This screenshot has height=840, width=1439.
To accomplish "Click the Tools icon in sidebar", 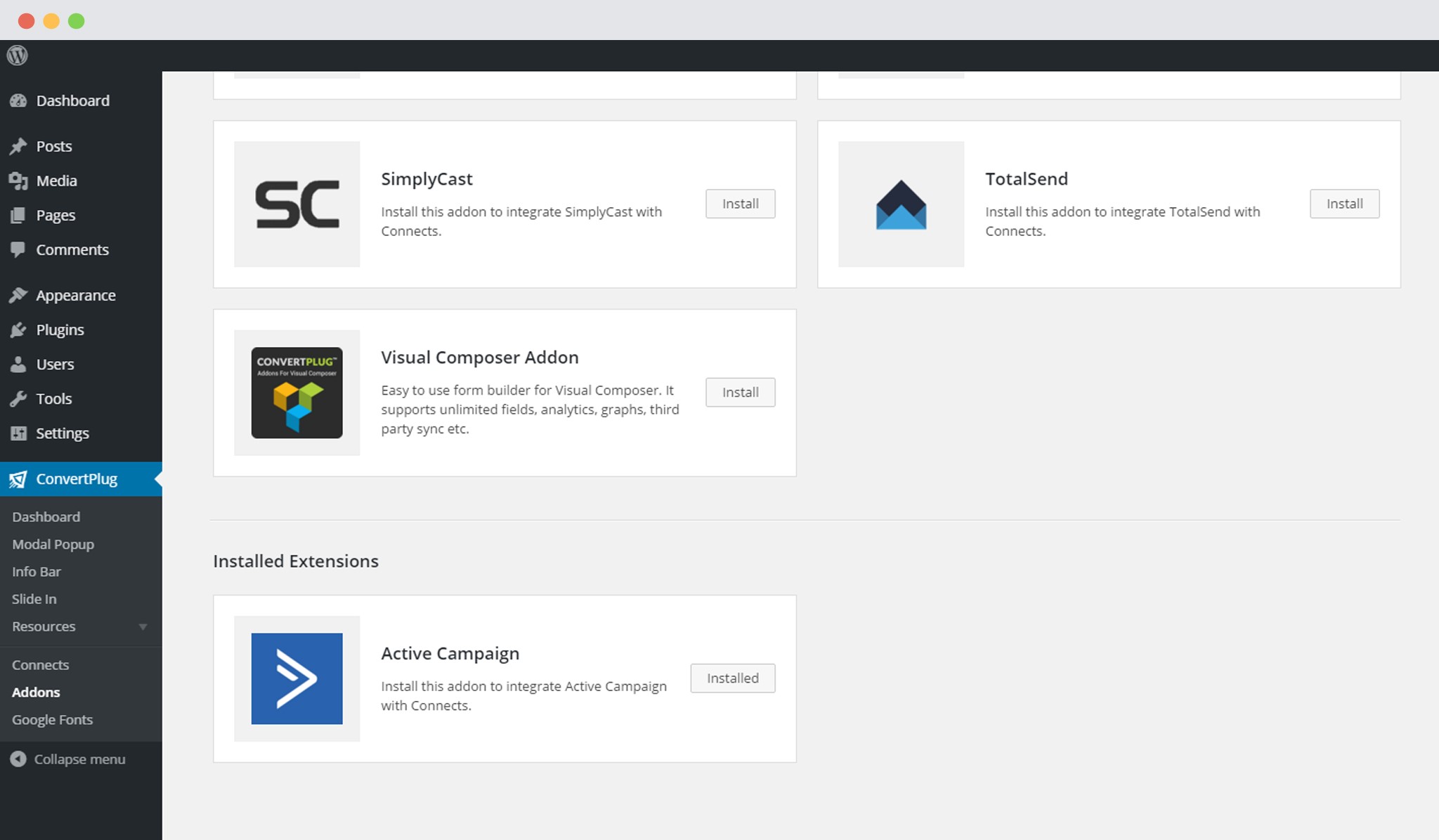I will tap(18, 398).
